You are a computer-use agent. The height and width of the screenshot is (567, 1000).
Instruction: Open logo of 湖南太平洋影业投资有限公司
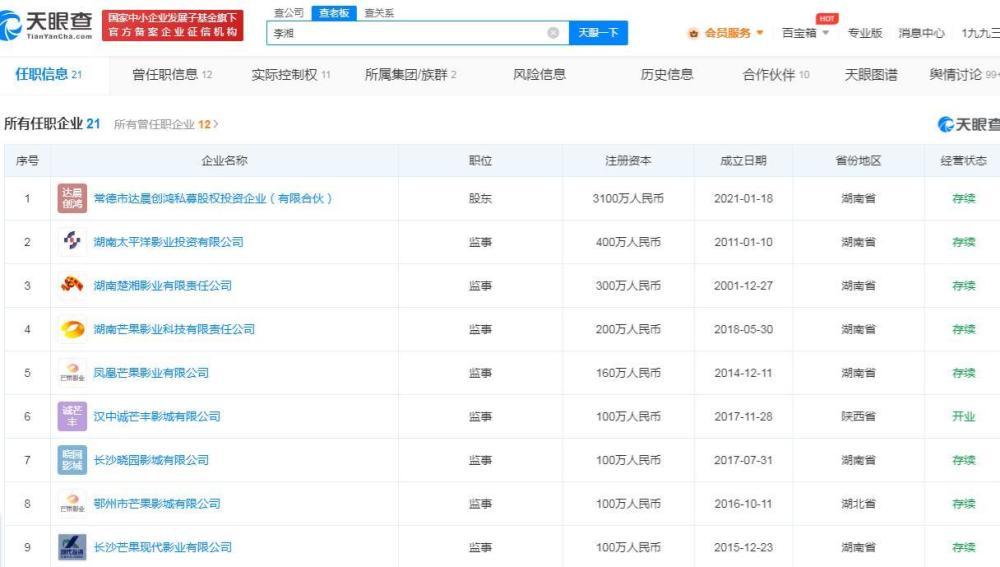tap(72, 242)
